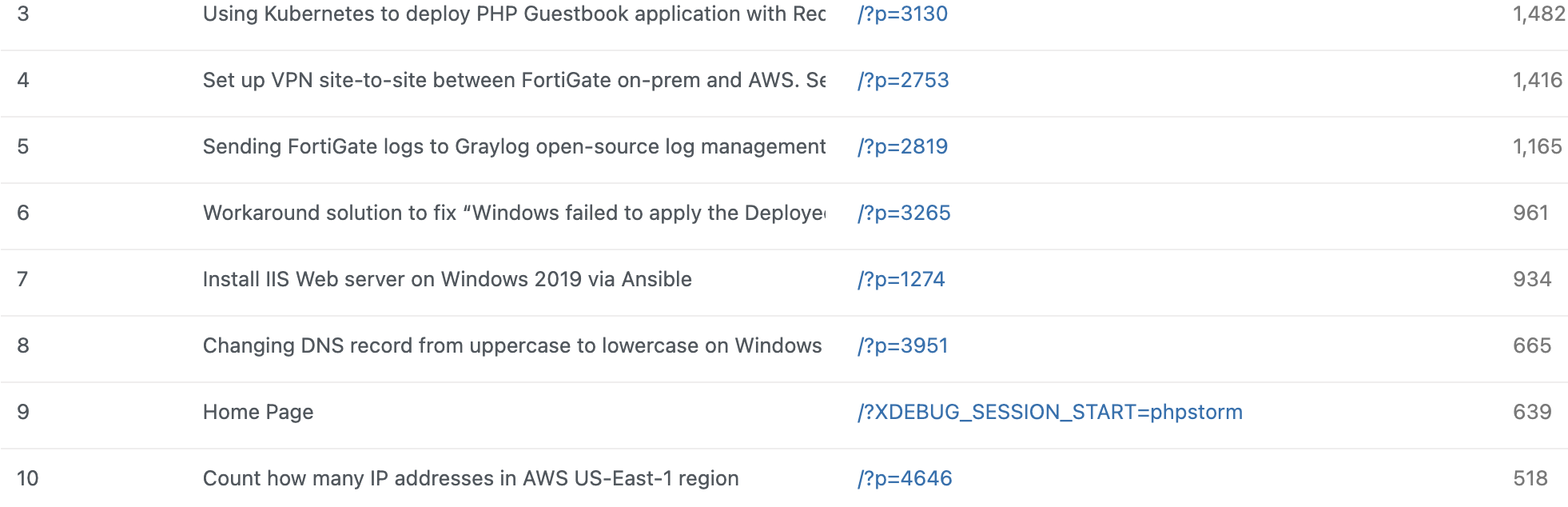Select the 518 views count
This screenshot has width=1568, height=507.
(1530, 479)
